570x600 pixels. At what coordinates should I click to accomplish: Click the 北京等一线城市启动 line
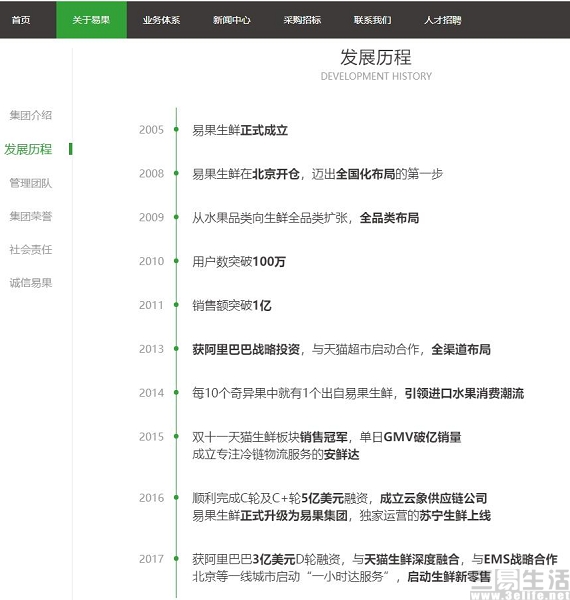coord(341,577)
